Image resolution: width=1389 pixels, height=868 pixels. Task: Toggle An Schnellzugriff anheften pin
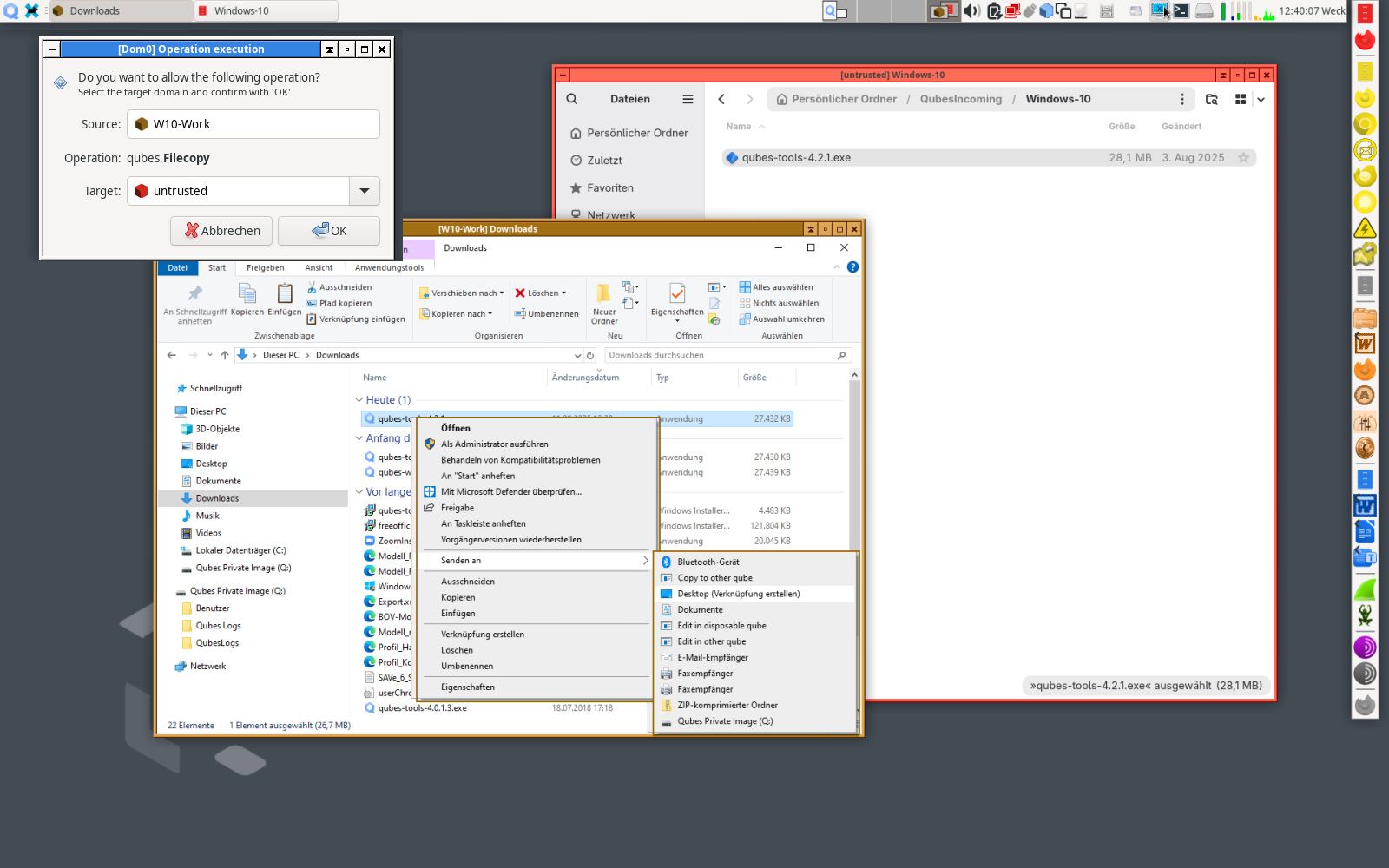coord(196,295)
